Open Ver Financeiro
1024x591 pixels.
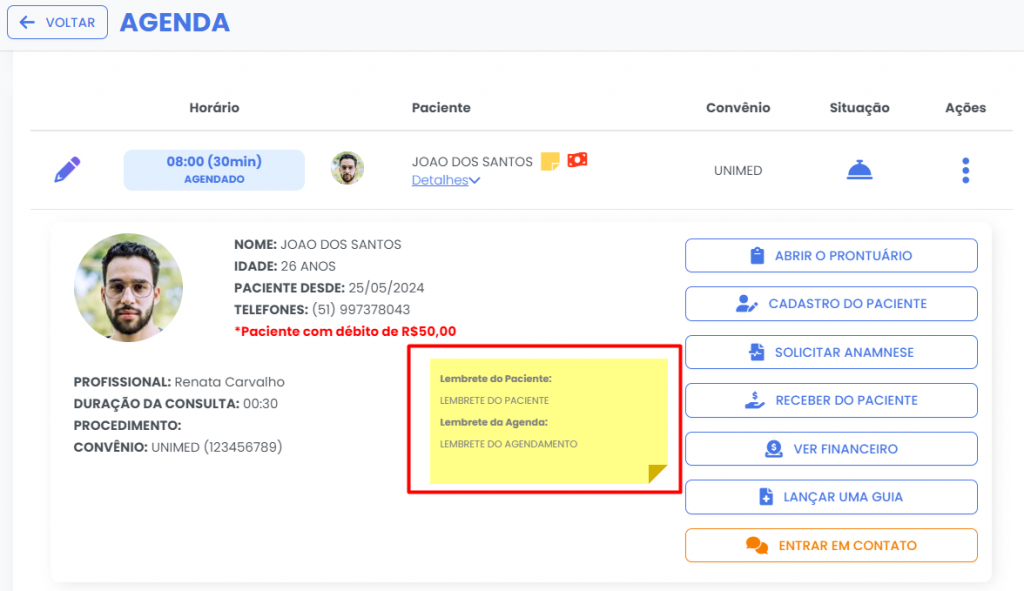pos(830,449)
